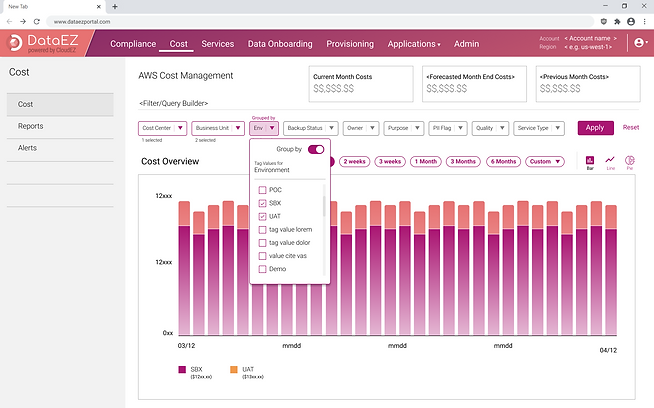654x408 pixels.
Task: Open the Previous Month Costs card
Action: click(588, 84)
